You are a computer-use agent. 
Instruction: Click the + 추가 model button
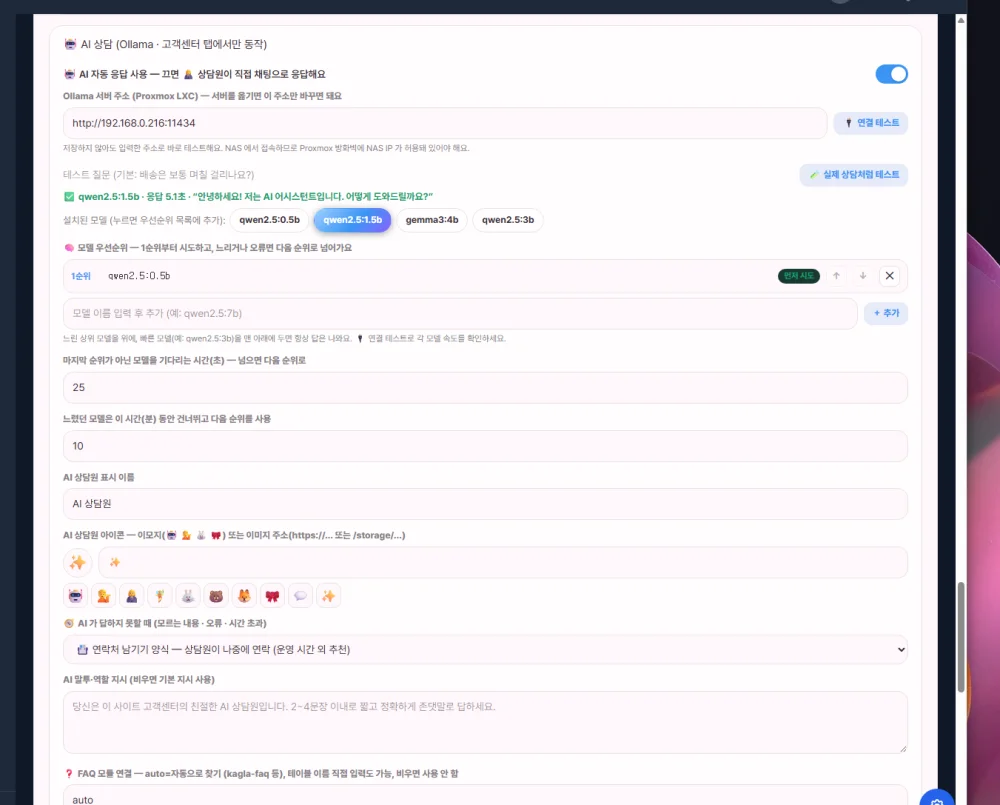click(x=886, y=313)
